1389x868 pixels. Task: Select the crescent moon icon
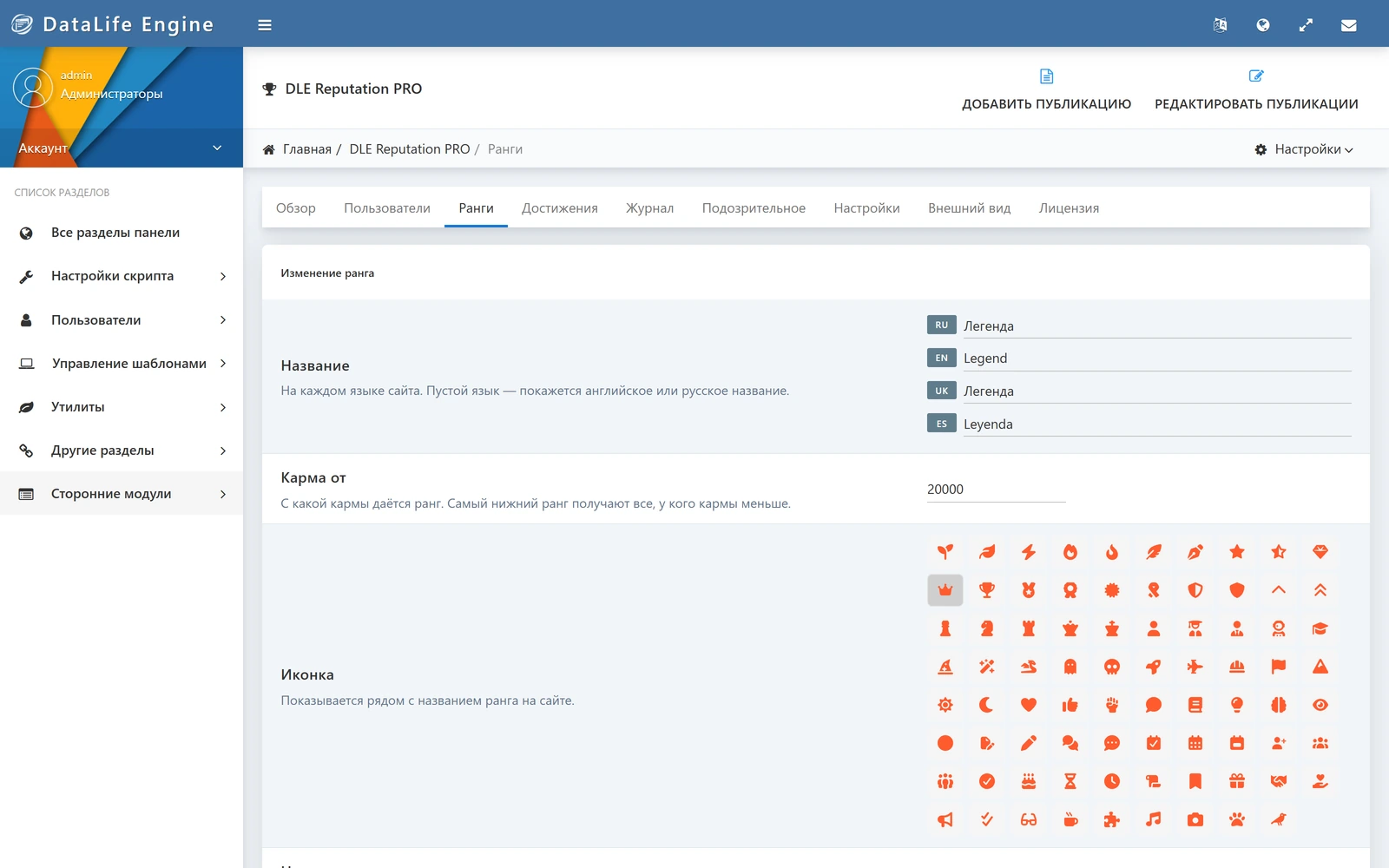[987, 705]
